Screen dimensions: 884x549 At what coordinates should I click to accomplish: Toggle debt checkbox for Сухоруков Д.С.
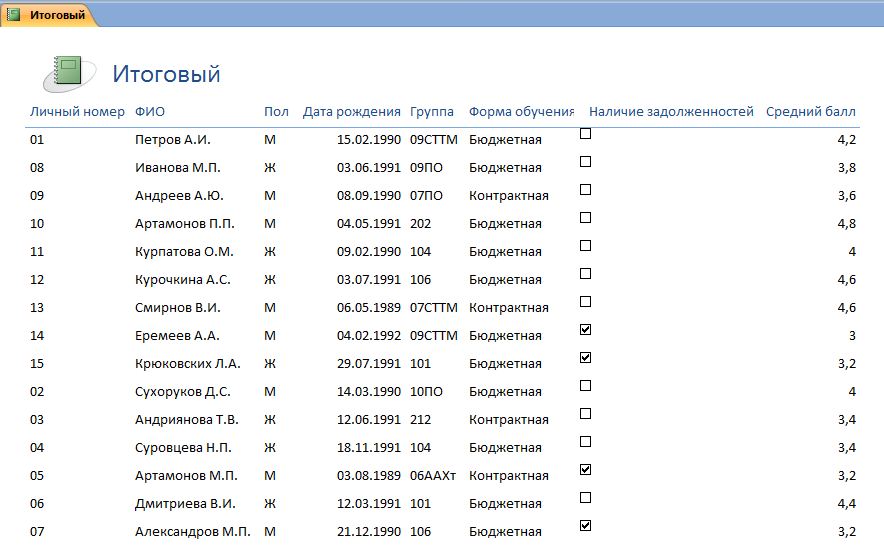586,386
